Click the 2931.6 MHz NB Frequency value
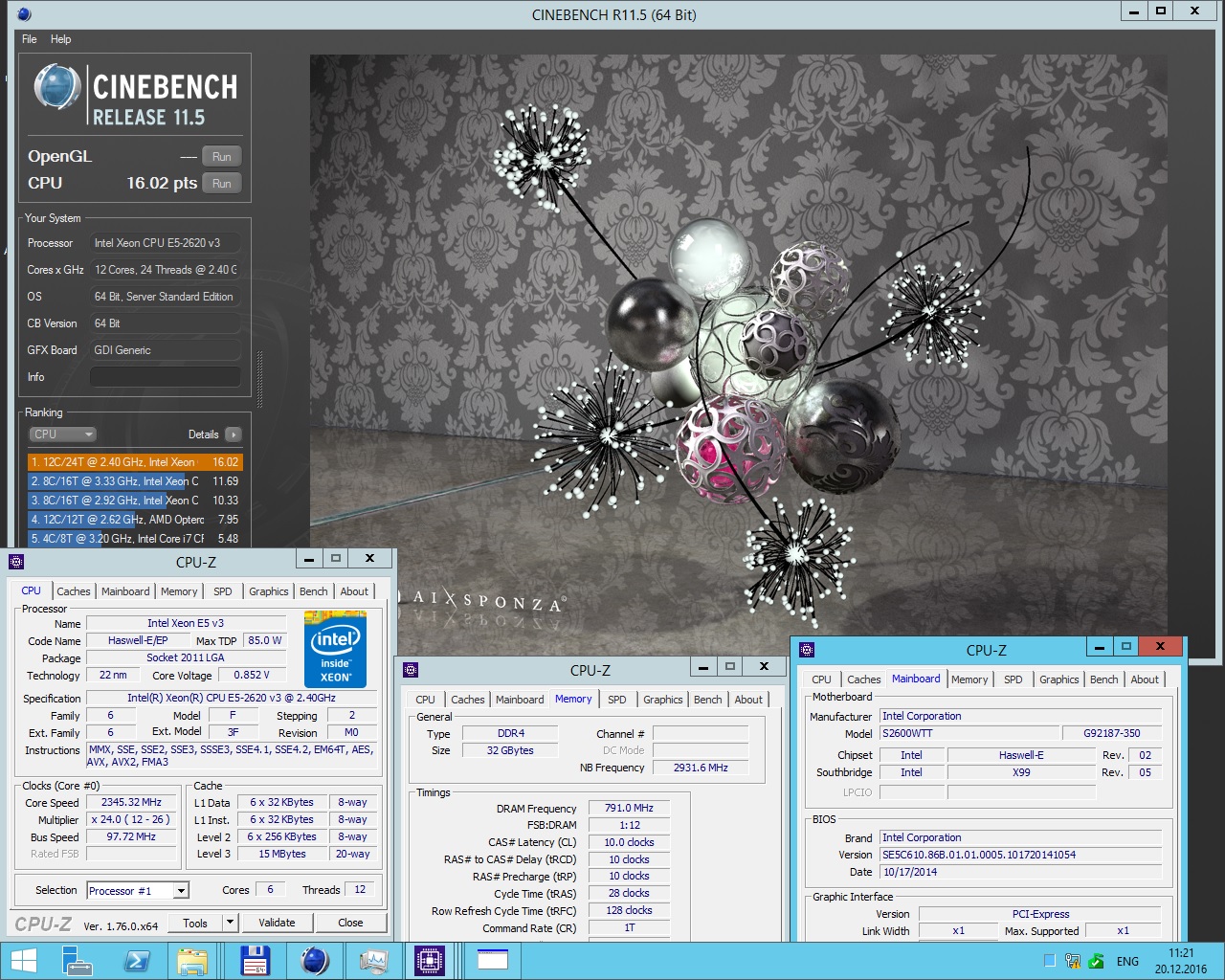 pos(701,768)
